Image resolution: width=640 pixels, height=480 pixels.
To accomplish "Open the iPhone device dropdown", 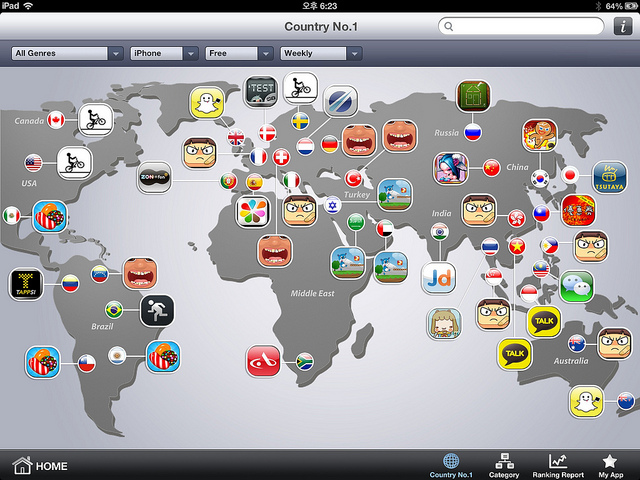I will (164, 53).
